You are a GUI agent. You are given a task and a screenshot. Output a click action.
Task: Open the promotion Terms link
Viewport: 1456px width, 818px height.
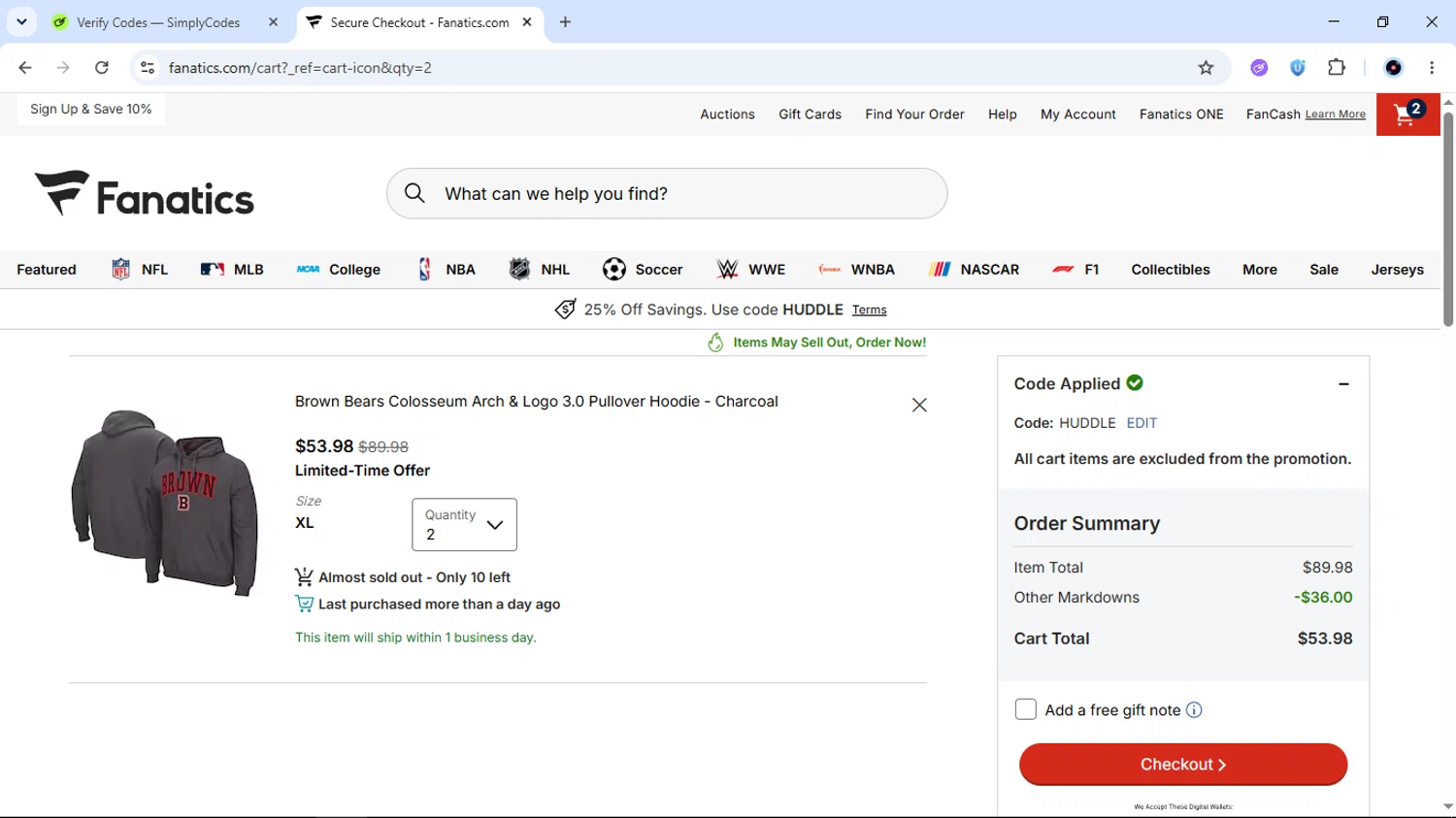[x=870, y=311]
